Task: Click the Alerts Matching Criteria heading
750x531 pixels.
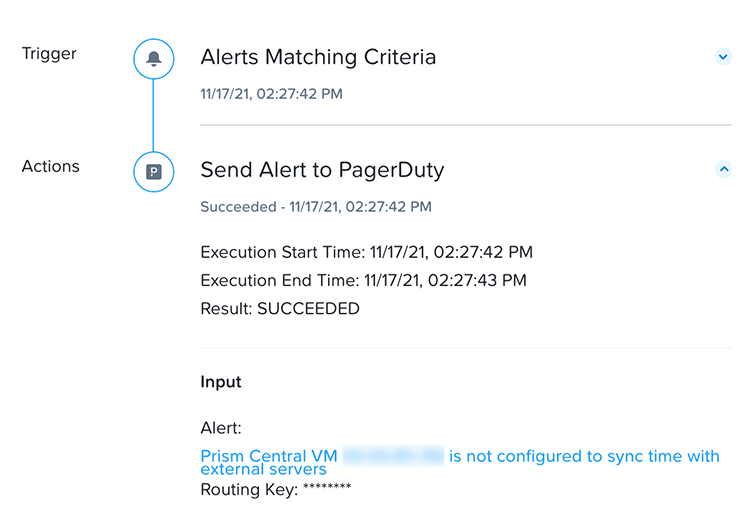Action: [318, 57]
